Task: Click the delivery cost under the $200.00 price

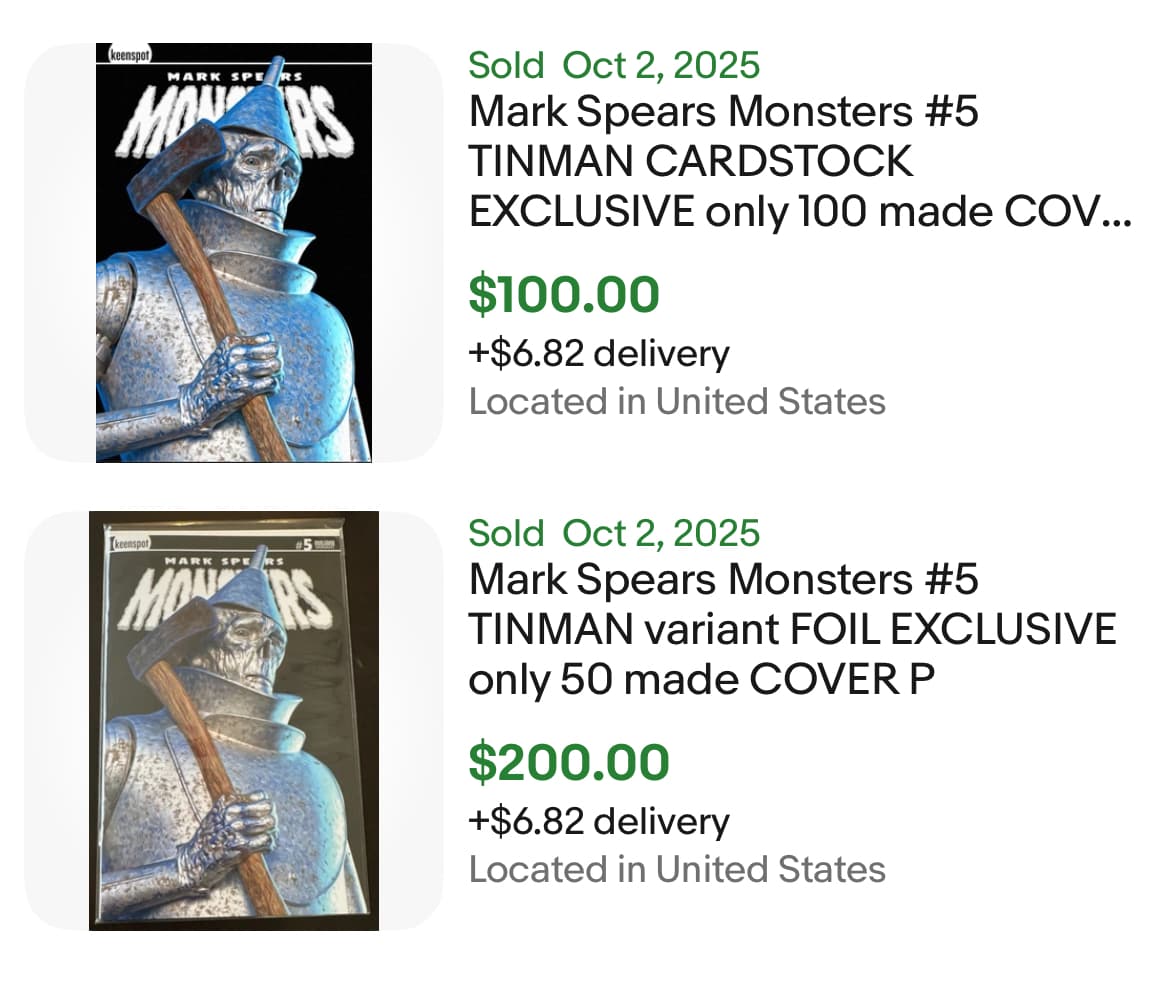Action: coord(598,821)
